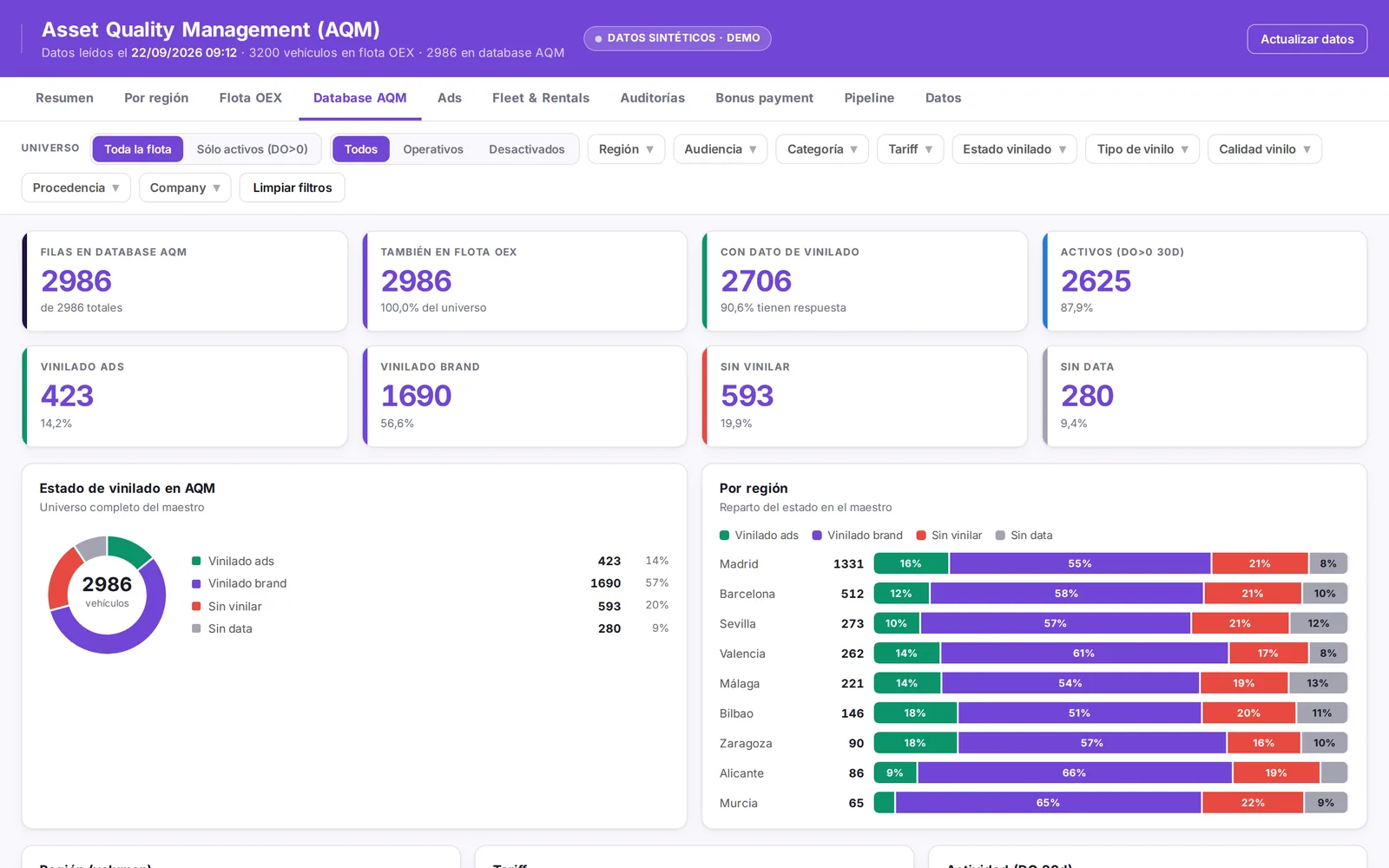The image size is (1389, 868).
Task: Click the Actualizar datos button
Action: pyautogui.click(x=1307, y=39)
